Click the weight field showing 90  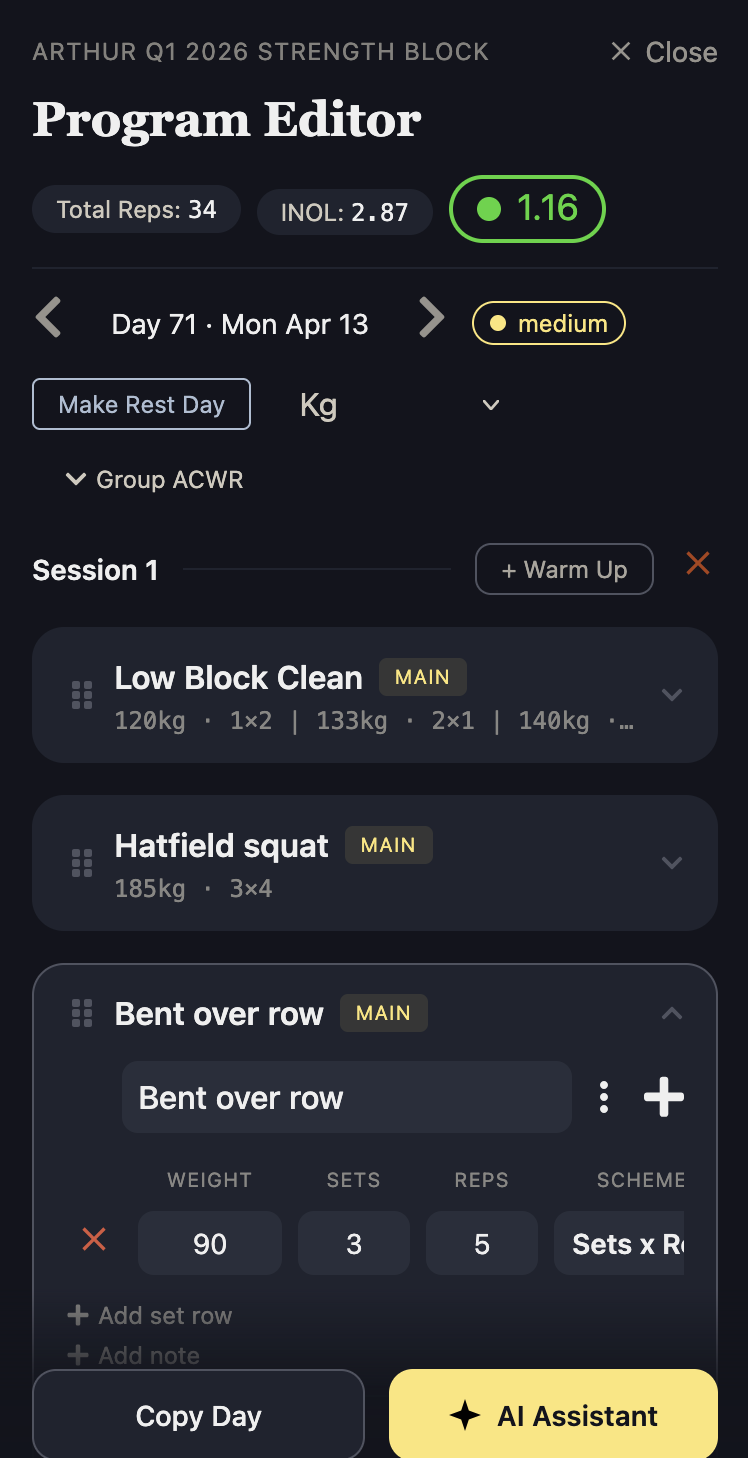[209, 1243]
